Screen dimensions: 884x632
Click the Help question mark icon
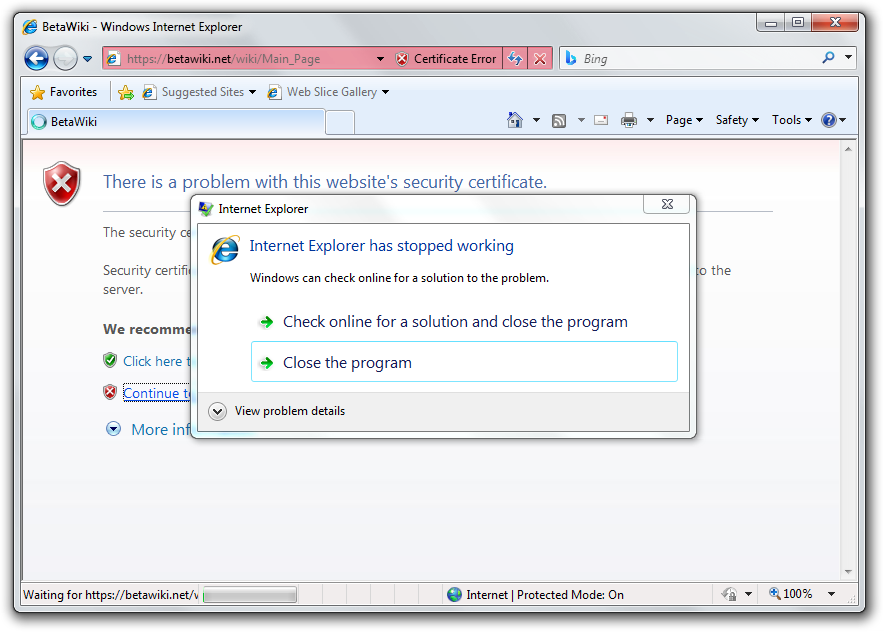coord(829,120)
